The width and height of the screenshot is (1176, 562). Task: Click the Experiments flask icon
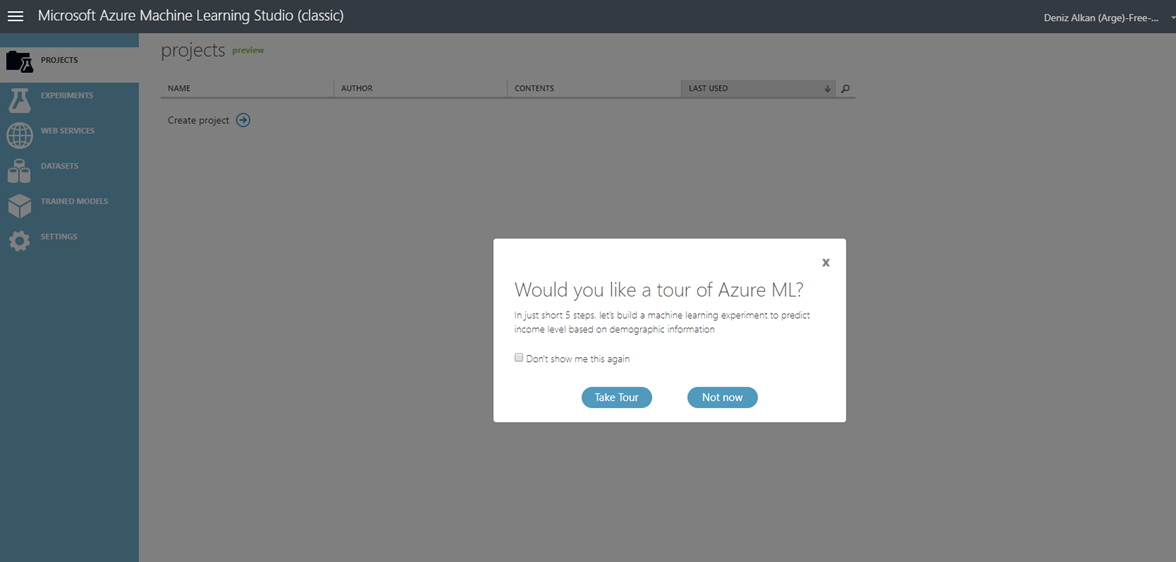[x=20, y=100]
